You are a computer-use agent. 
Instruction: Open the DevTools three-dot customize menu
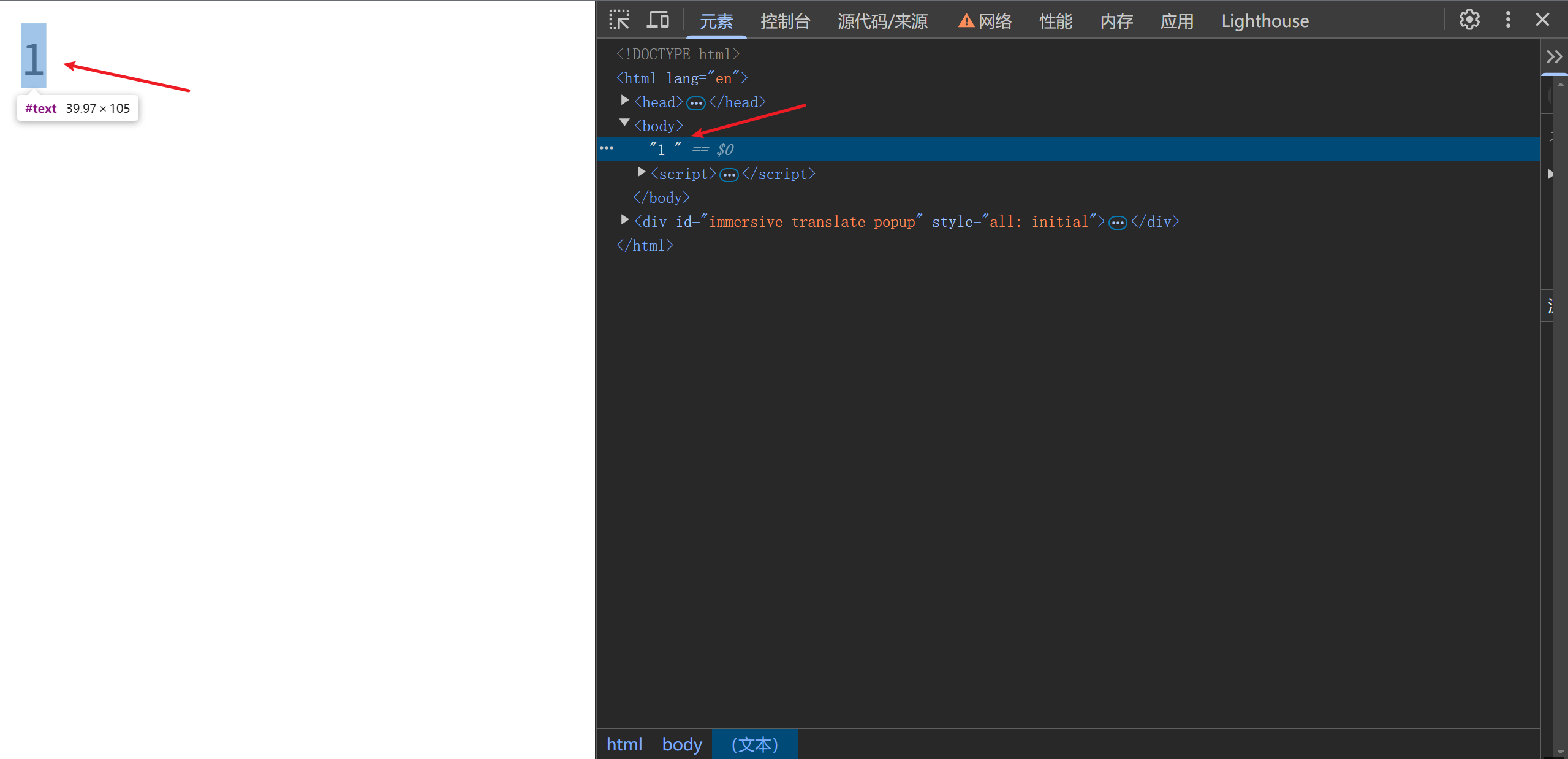[x=1508, y=20]
